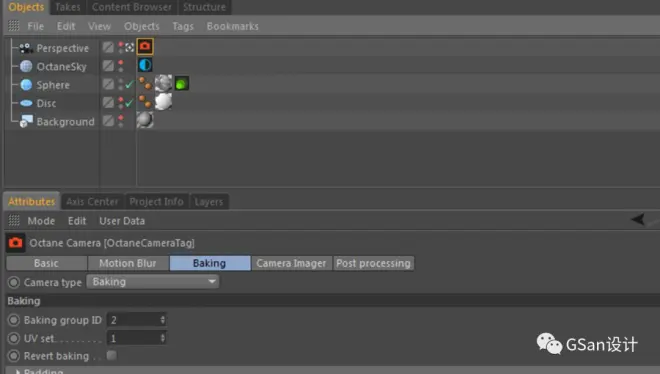
Task: Open the Motion Blur tab
Action: click(x=128, y=263)
